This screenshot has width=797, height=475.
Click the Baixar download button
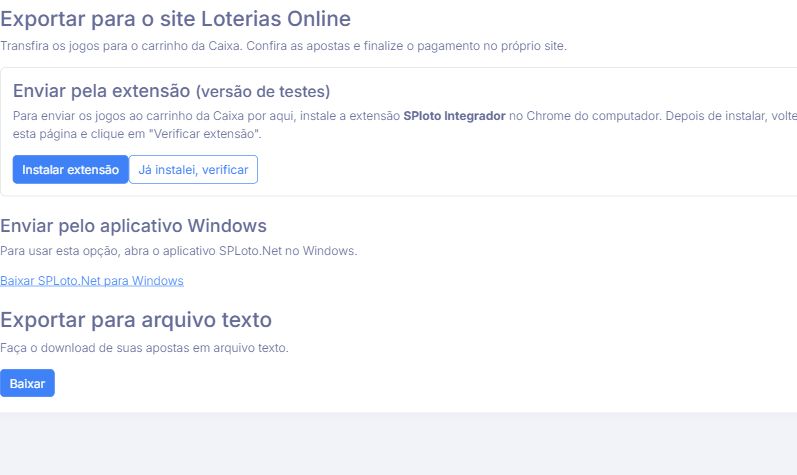[27, 383]
